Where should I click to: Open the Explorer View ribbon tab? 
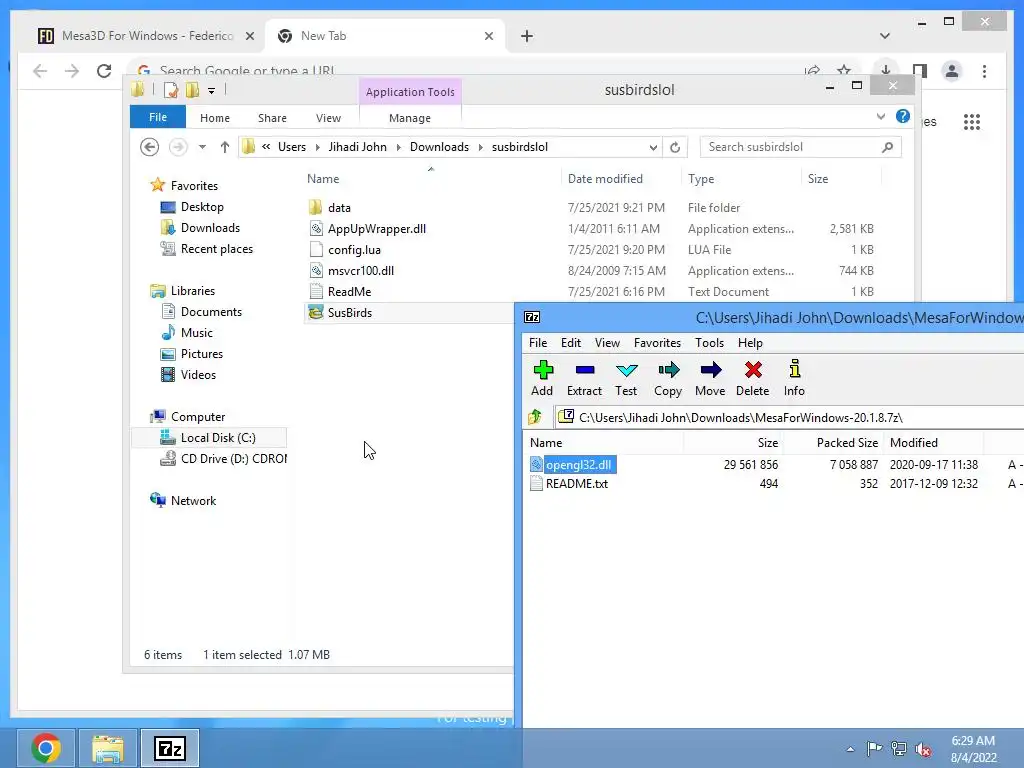(328, 118)
